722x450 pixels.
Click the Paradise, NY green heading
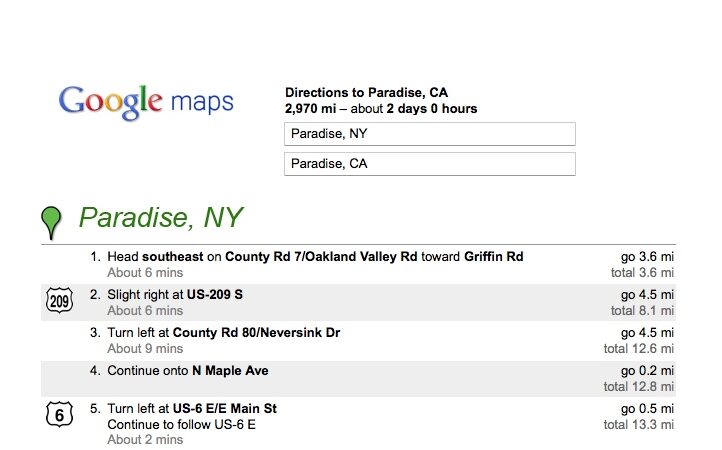click(x=161, y=217)
